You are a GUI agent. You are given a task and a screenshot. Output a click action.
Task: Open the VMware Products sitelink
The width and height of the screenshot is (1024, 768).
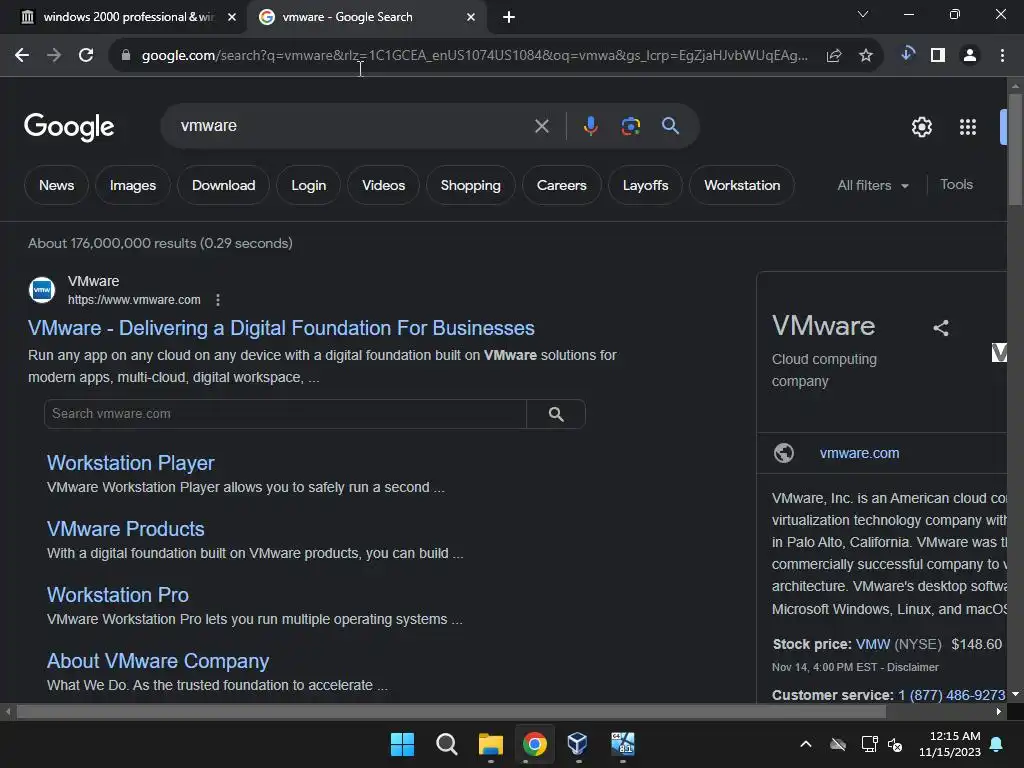click(x=125, y=529)
